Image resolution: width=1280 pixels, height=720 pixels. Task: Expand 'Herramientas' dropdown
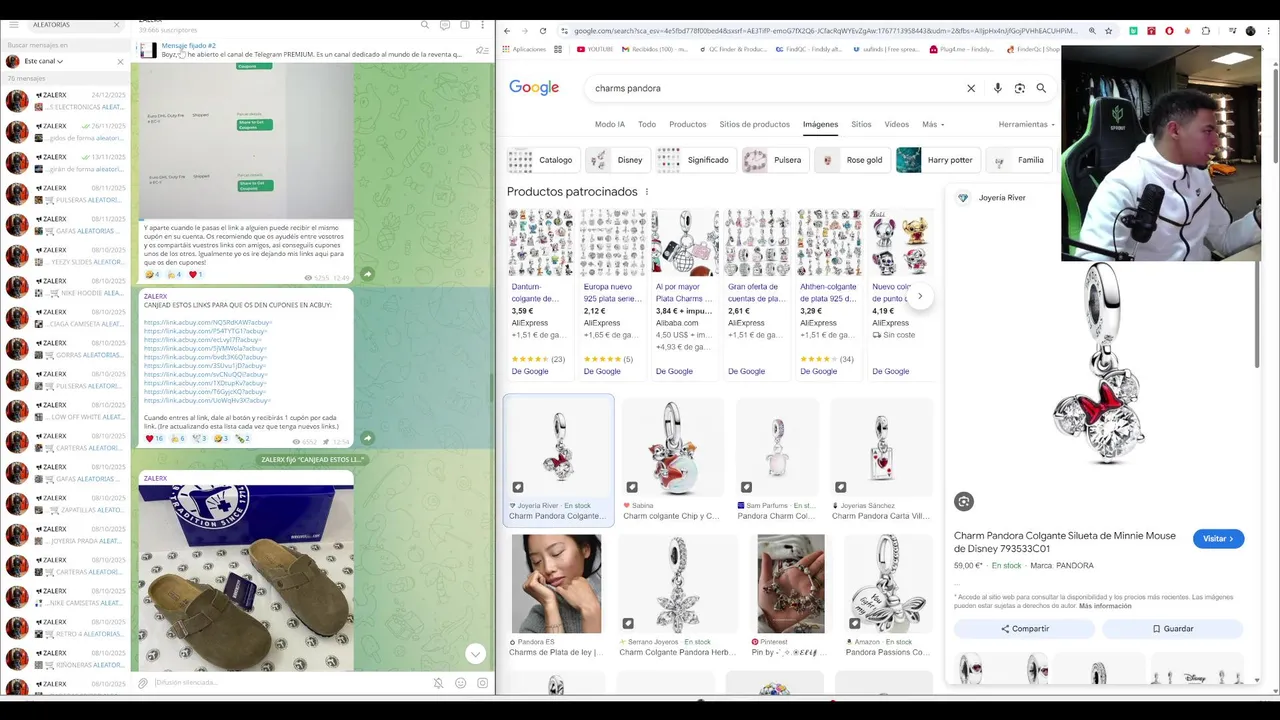click(x=1026, y=124)
